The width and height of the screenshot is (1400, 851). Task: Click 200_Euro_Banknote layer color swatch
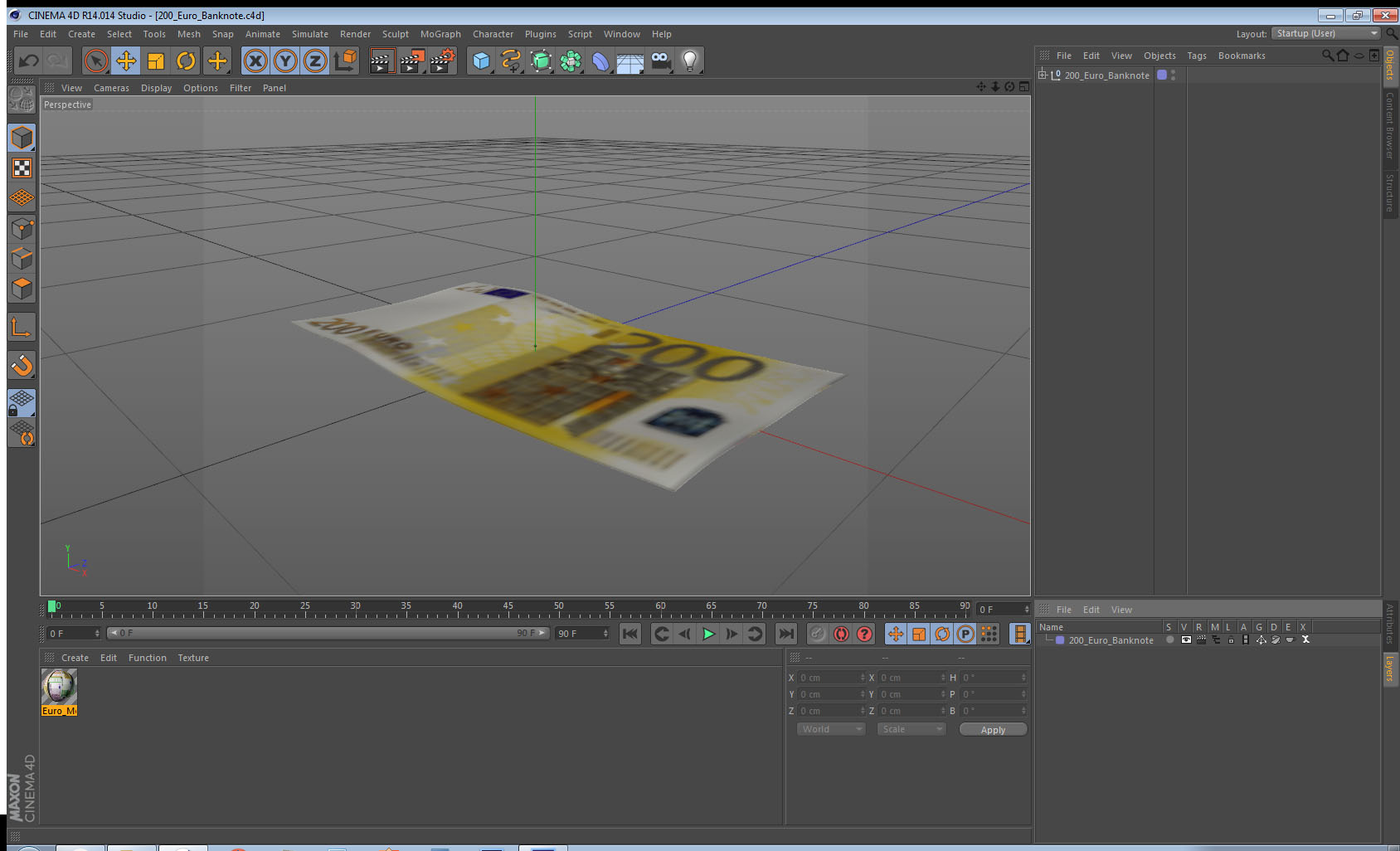click(1060, 640)
